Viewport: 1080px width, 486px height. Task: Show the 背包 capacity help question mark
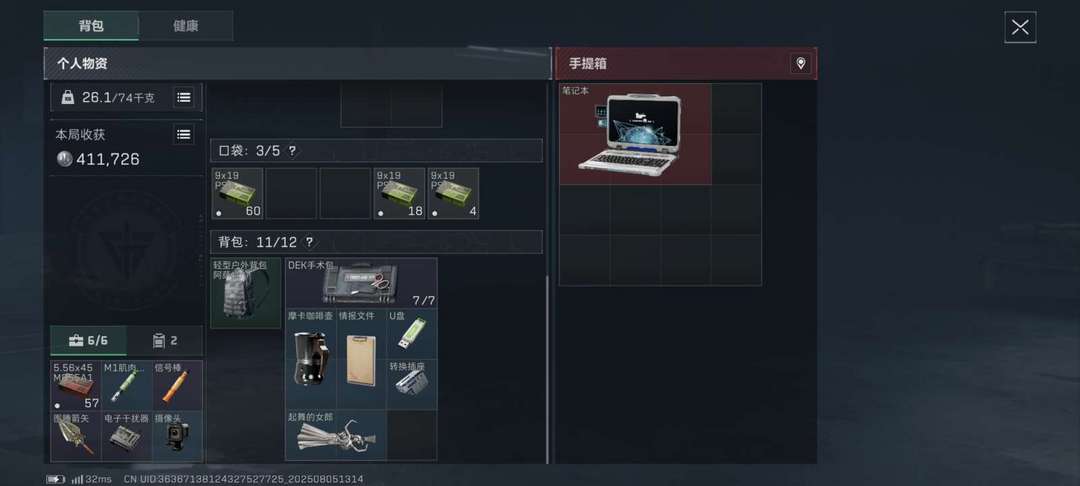[x=309, y=242]
